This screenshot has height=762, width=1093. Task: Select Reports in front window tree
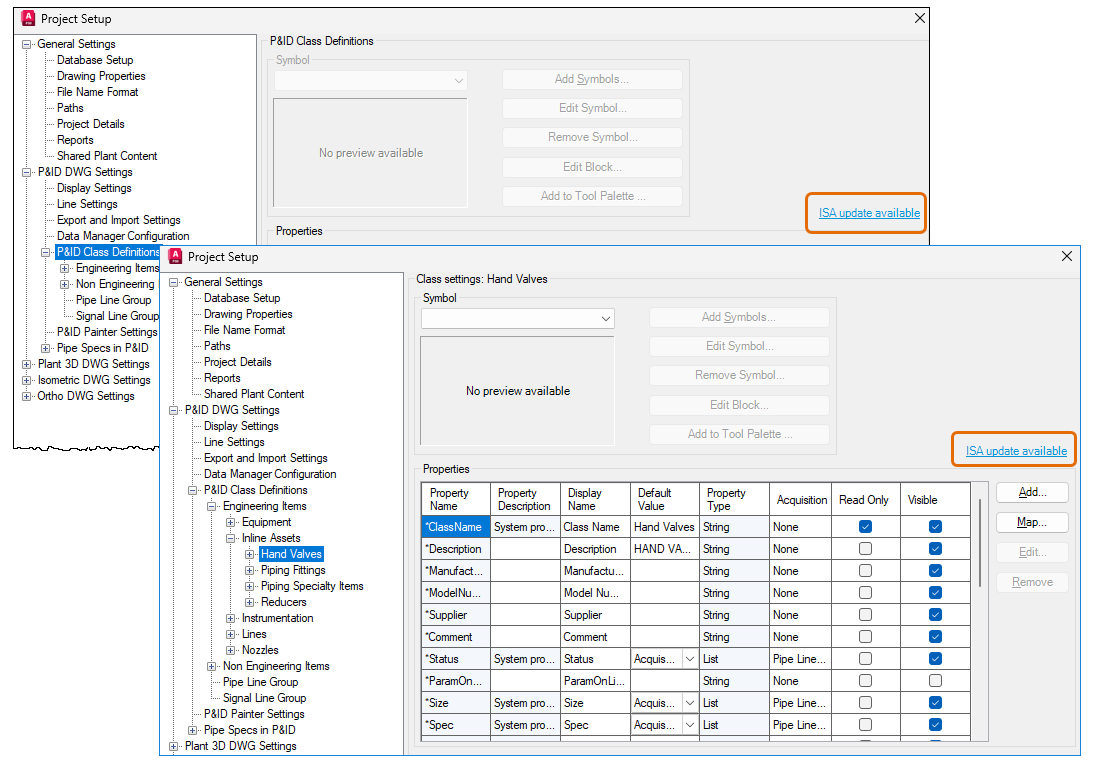click(x=222, y=378)
